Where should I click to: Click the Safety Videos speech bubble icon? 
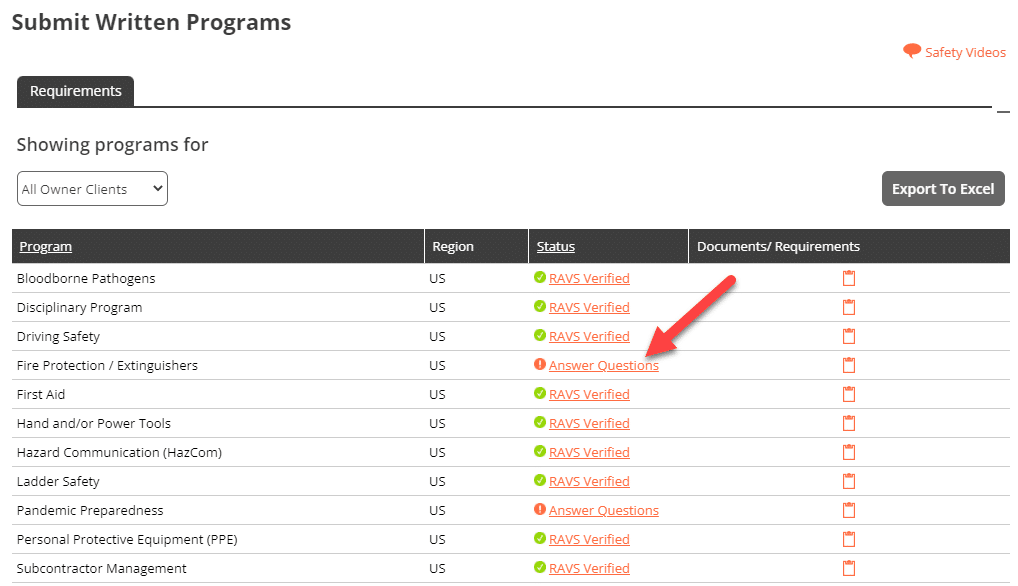click(912, 51)
